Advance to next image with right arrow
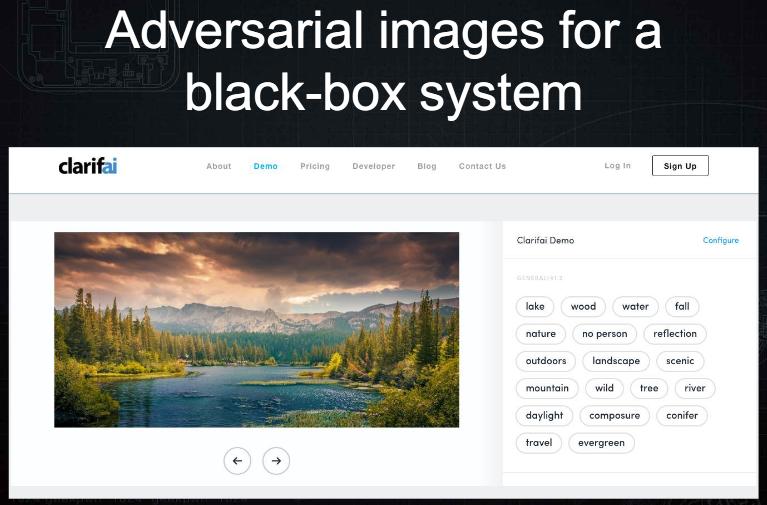This screenshot has width=767, height=505. (x=276, y=460)
